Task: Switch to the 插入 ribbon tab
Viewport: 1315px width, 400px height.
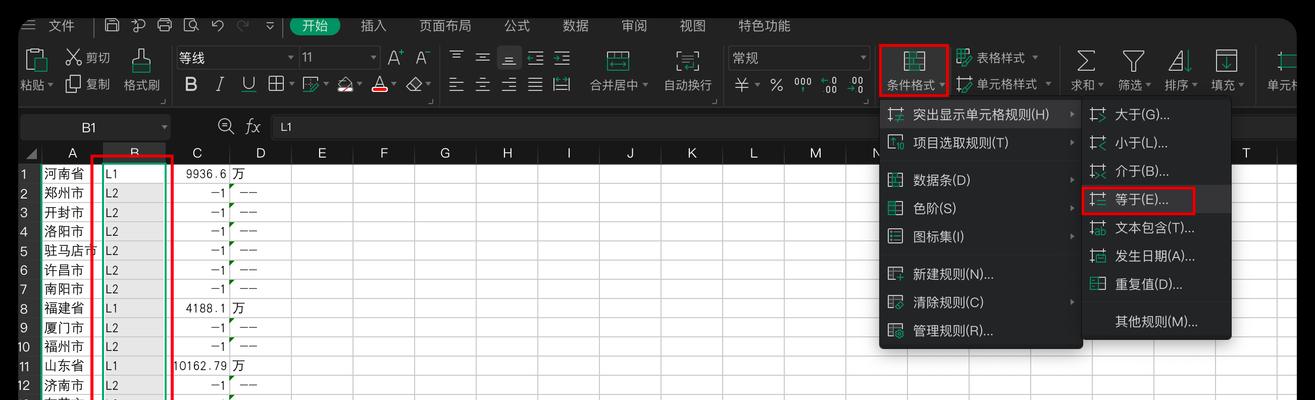Action: [x=373, y=25]
